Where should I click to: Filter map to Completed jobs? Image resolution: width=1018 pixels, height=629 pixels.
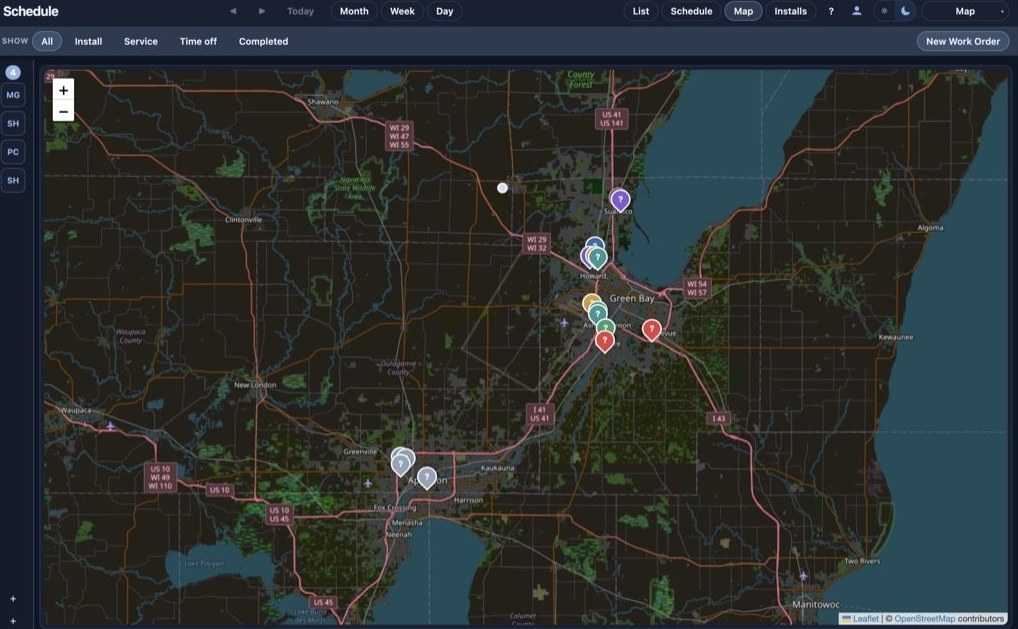(264, 41)
